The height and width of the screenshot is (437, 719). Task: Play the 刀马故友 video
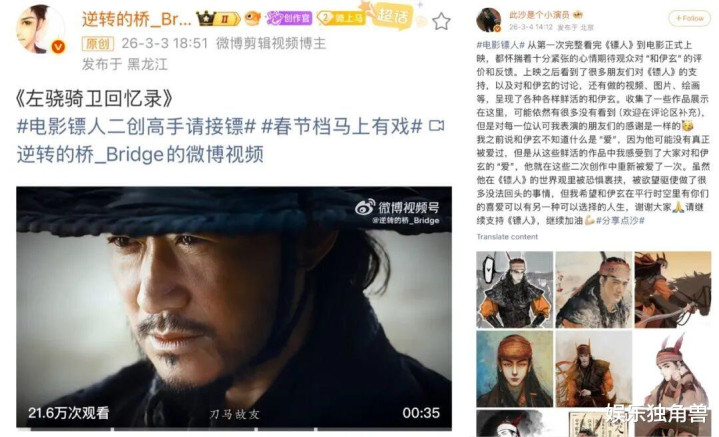click(234, 306)
